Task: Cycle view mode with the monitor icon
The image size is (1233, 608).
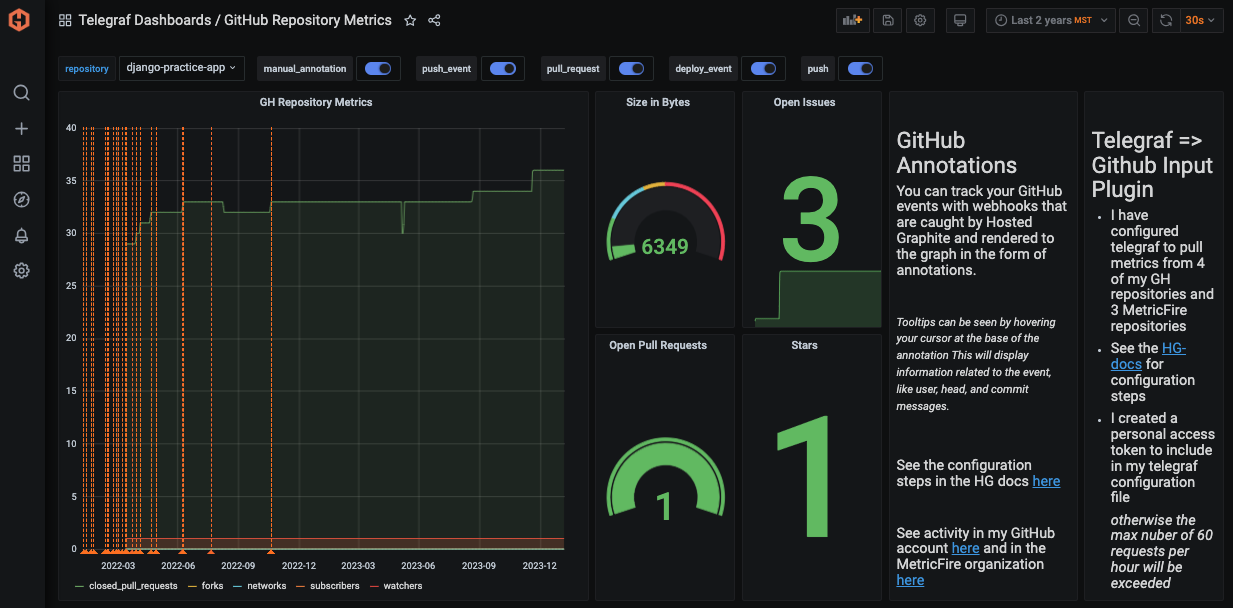Action: coord(960,20)
